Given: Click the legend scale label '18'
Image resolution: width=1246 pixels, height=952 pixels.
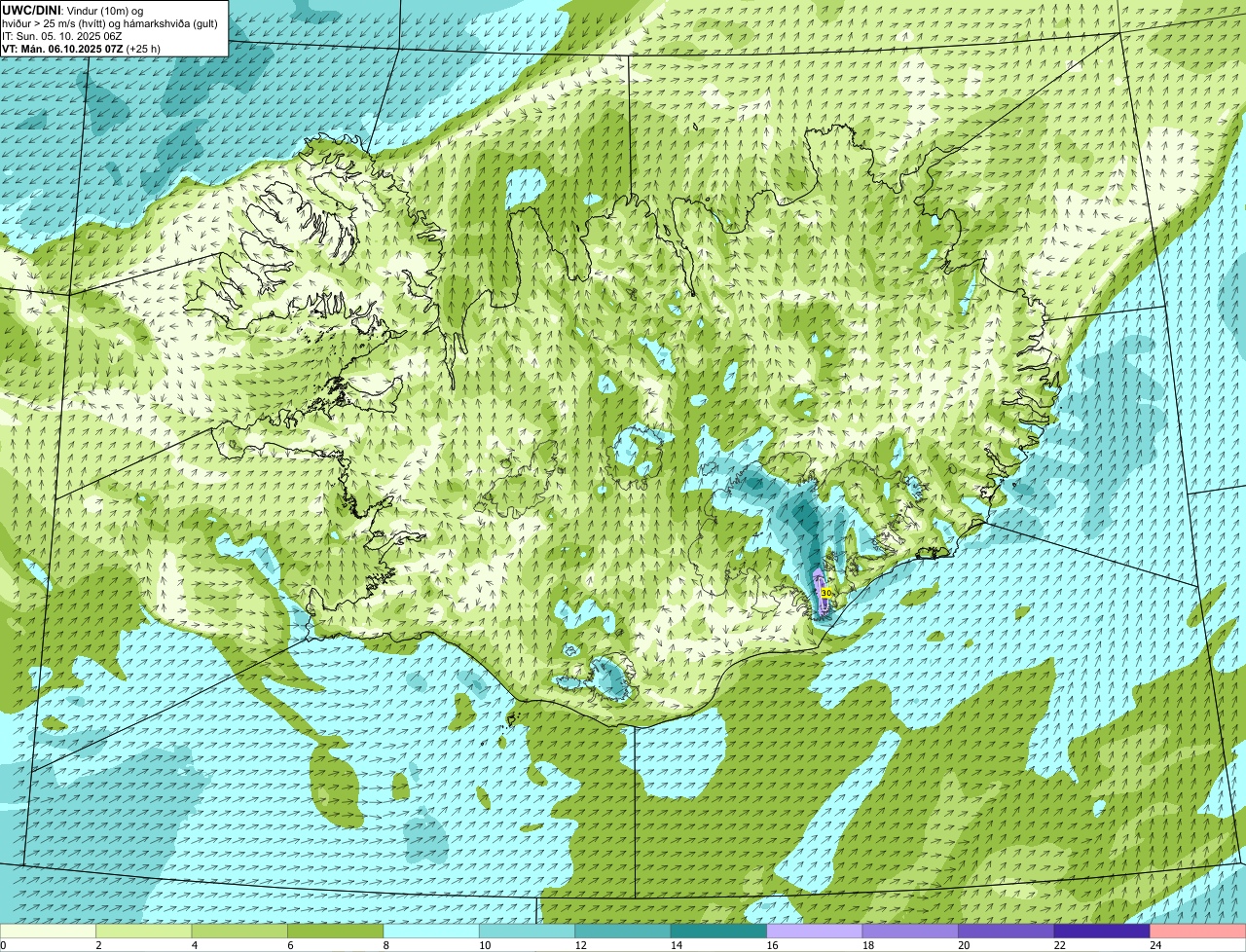Looking at the screenshot, I should point(868,945).
